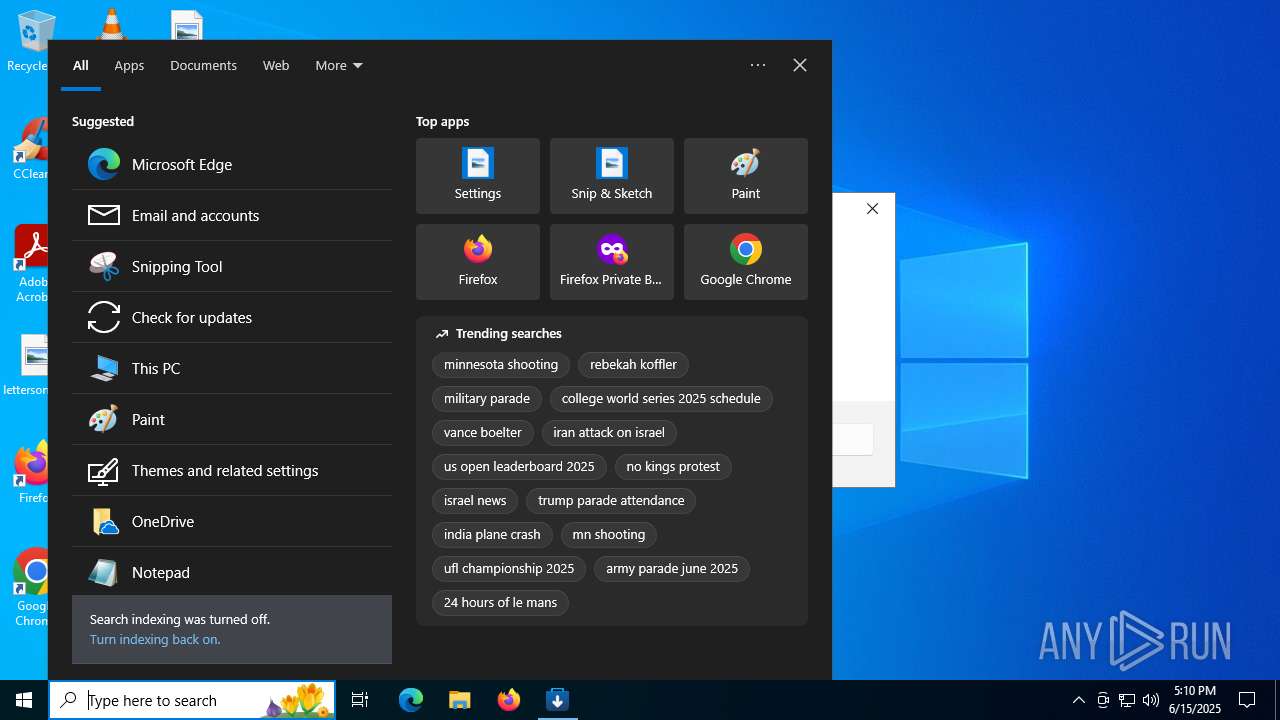Expand the More filter dropdown
Image resolution: width=1280 pixels, height=720 pixels.
click(x=339, y=66)
